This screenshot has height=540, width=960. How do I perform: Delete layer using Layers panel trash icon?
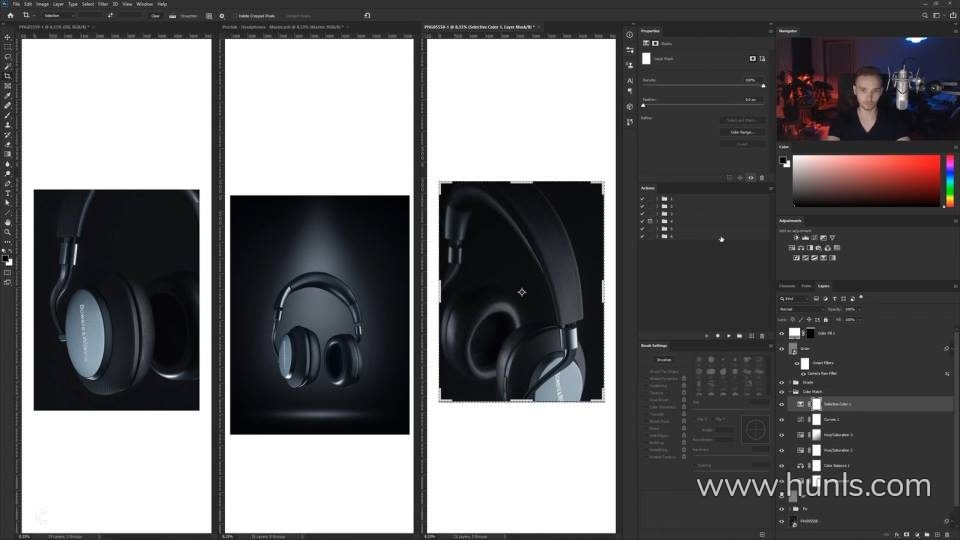coord(947,534)
